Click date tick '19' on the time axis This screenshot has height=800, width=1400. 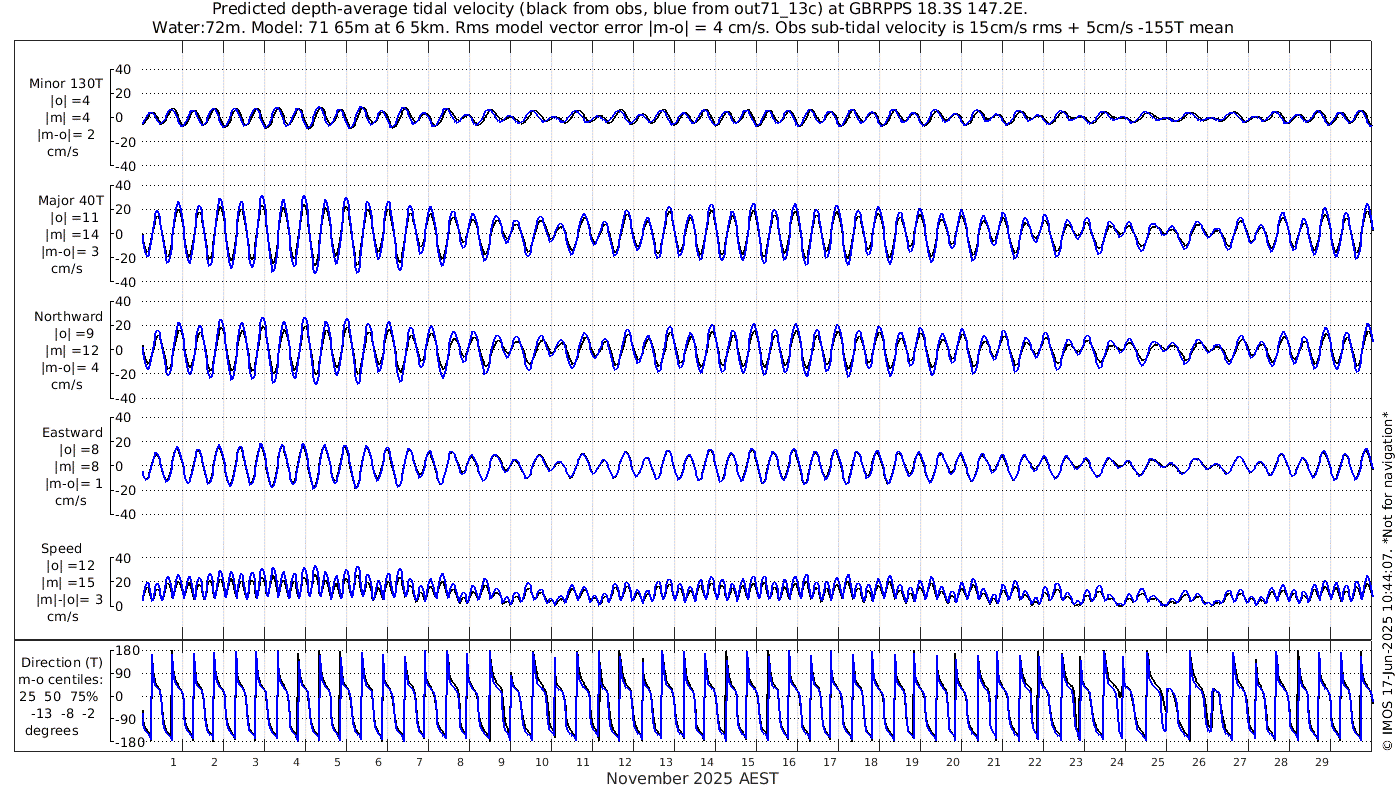pos(911,762)
